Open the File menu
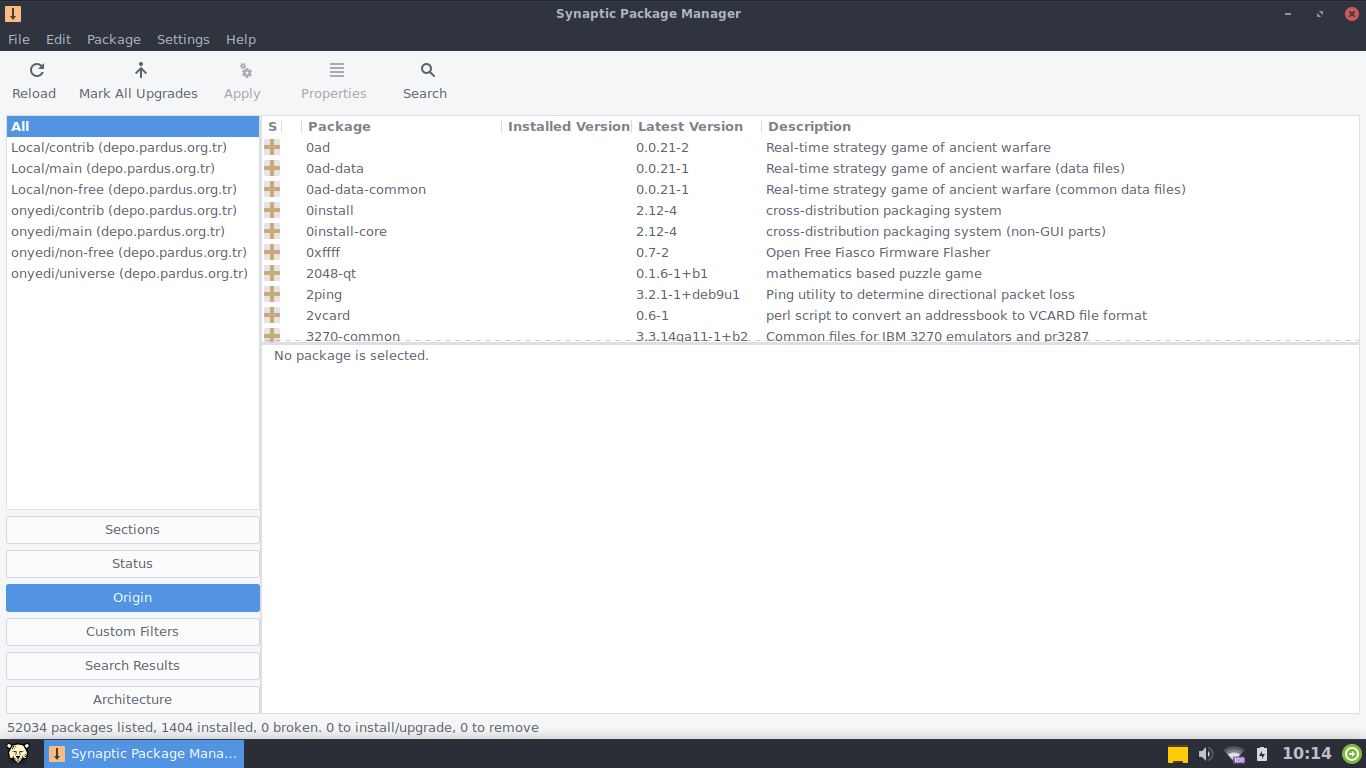 [19, 39]
